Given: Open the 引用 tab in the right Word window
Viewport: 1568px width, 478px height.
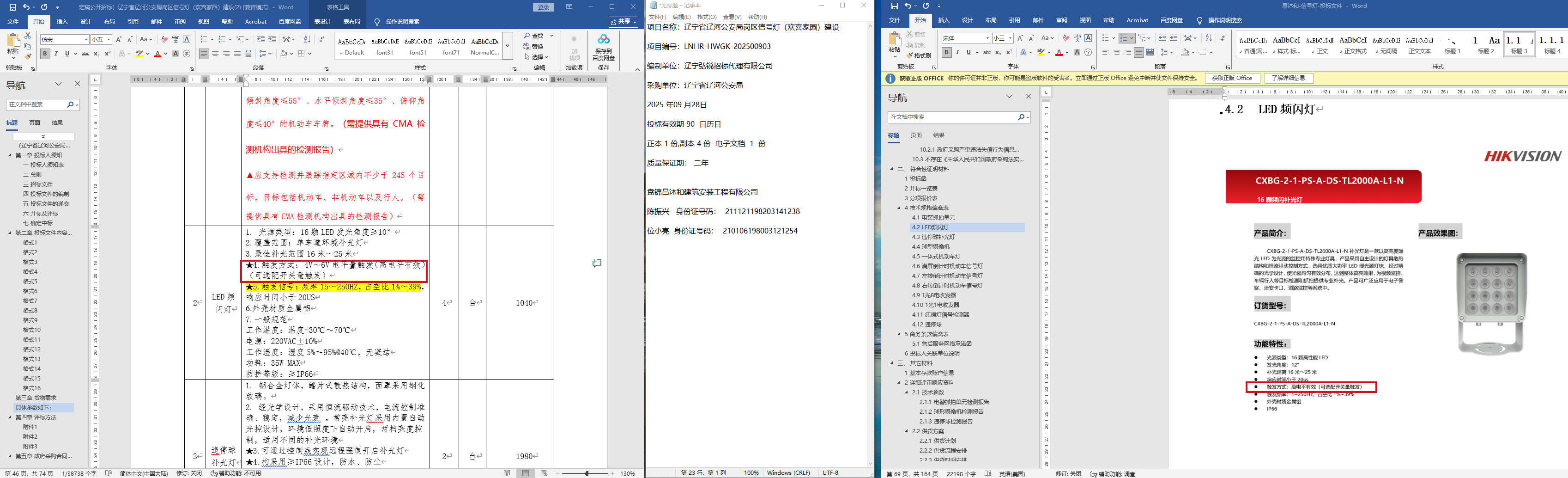Looking at the screenshot, I should click(x=1015, y=20).
